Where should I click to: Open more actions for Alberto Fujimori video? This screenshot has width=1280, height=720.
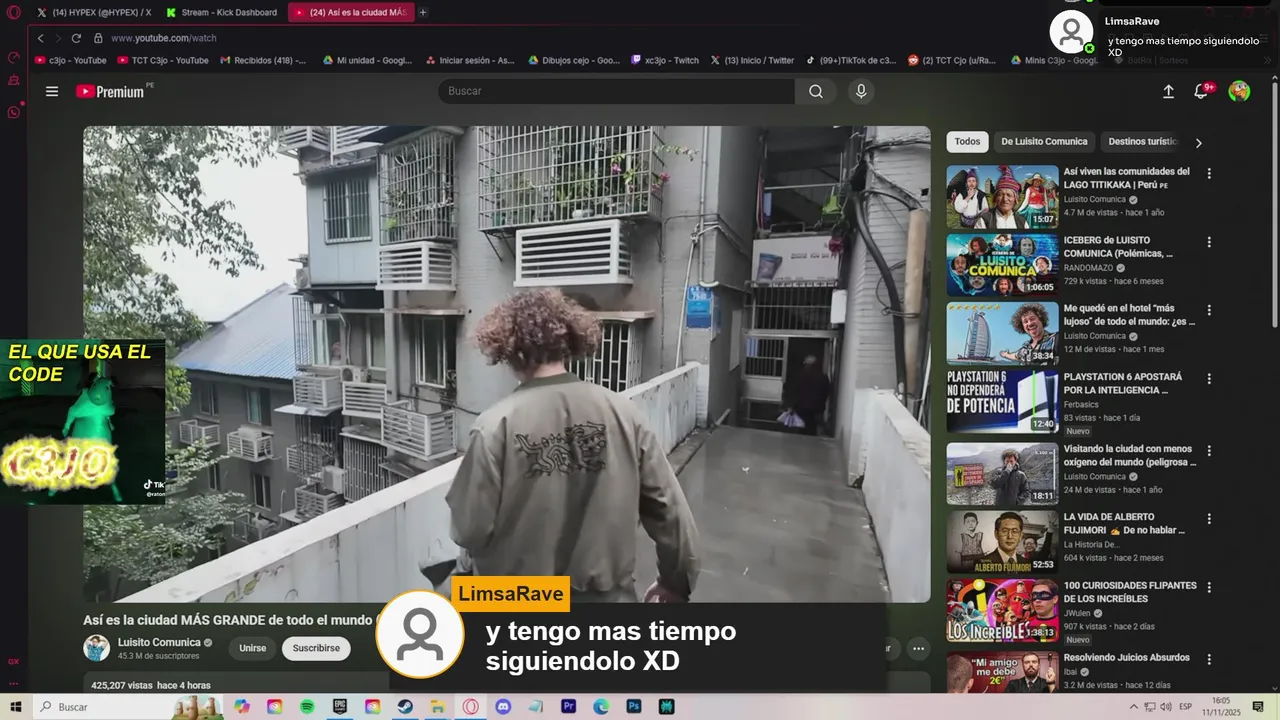pos(1209,519)
